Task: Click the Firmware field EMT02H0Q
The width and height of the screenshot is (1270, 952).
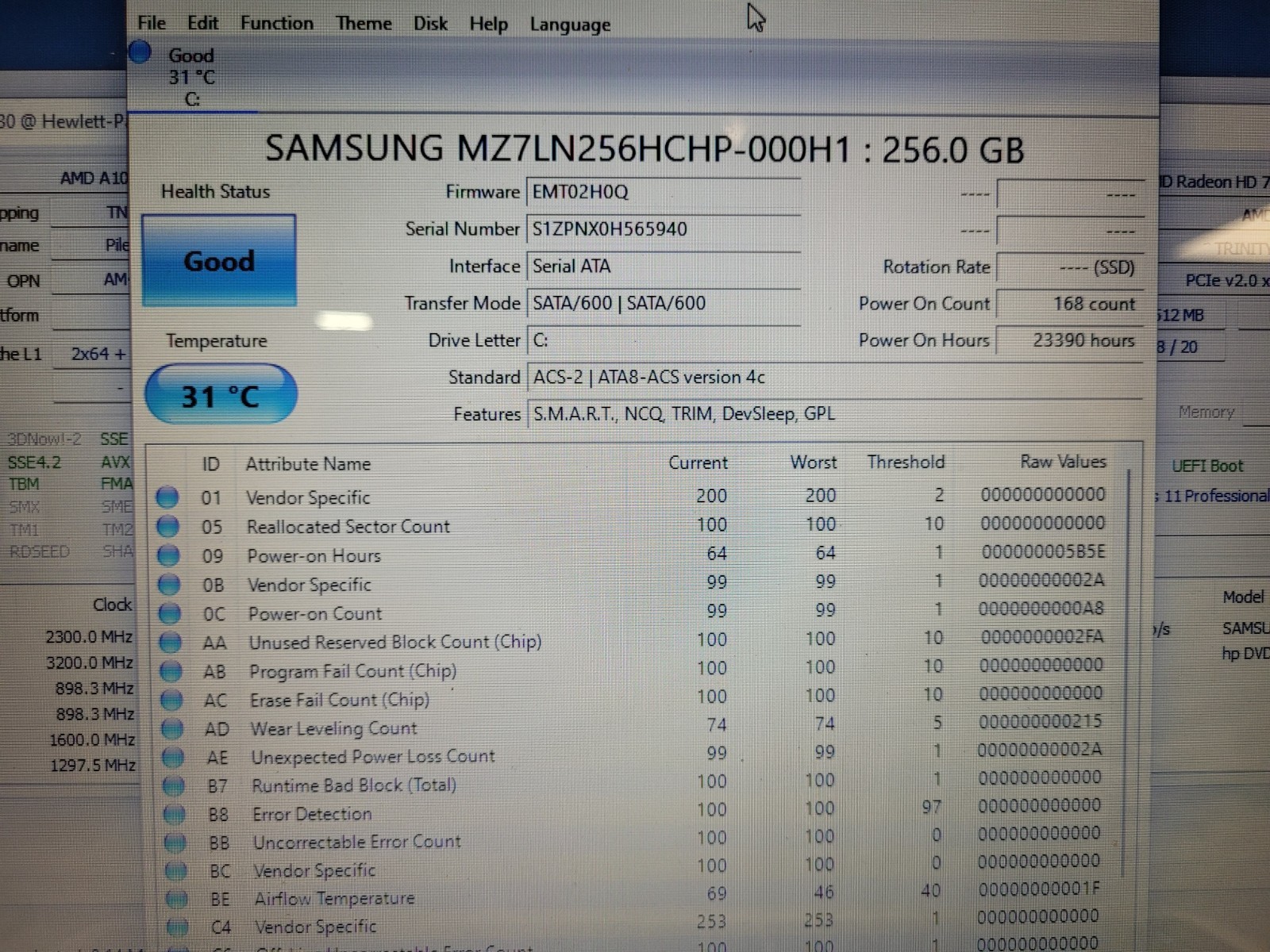Action: click(664, 192)
